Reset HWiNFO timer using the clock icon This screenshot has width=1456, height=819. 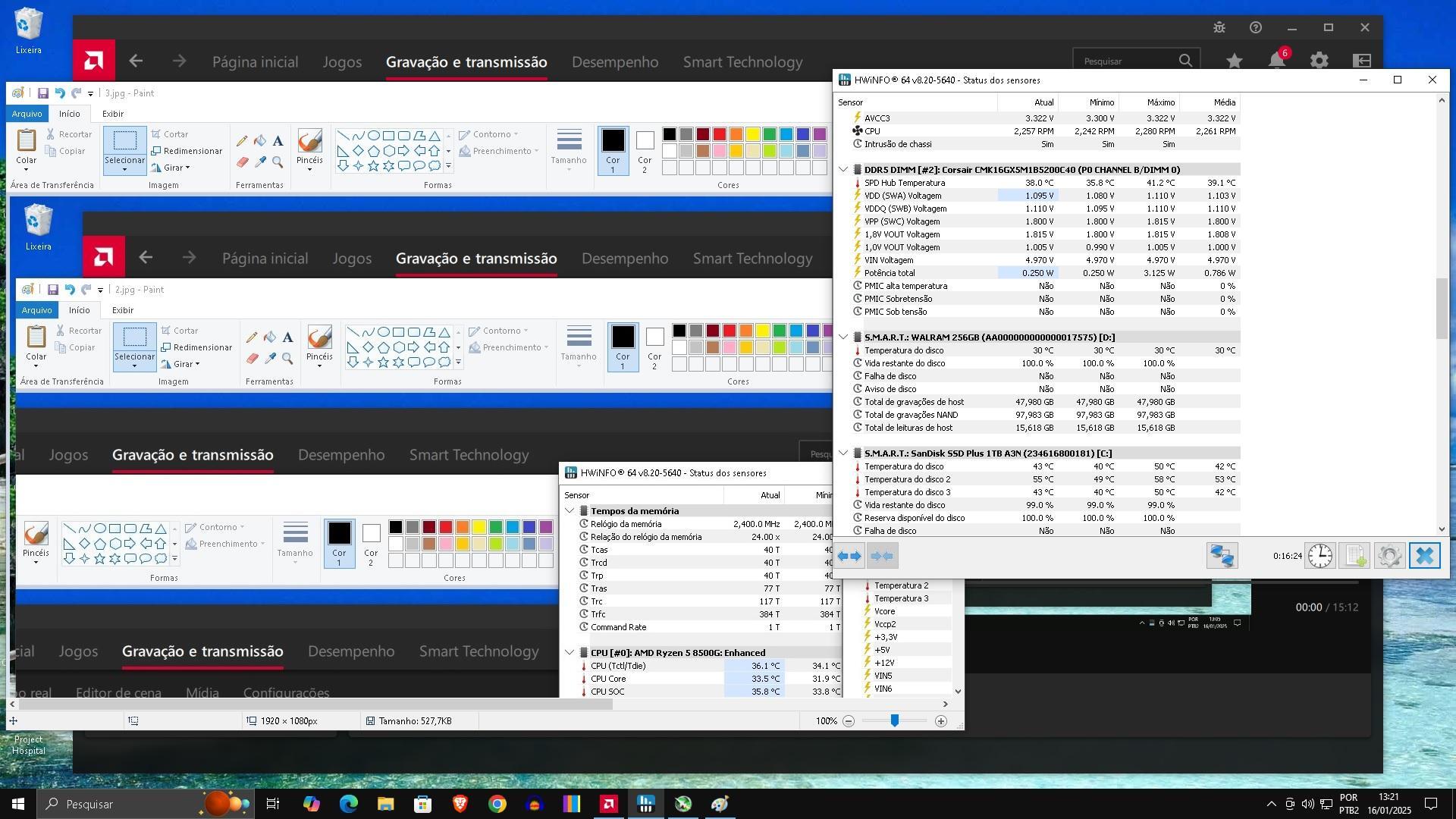pos(1320,556)
